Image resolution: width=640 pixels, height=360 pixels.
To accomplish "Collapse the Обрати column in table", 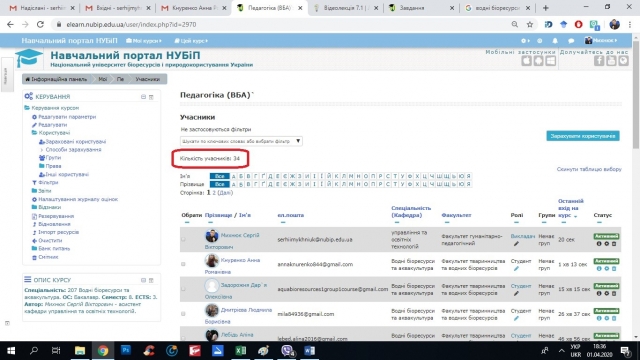I will coord(187,222).
